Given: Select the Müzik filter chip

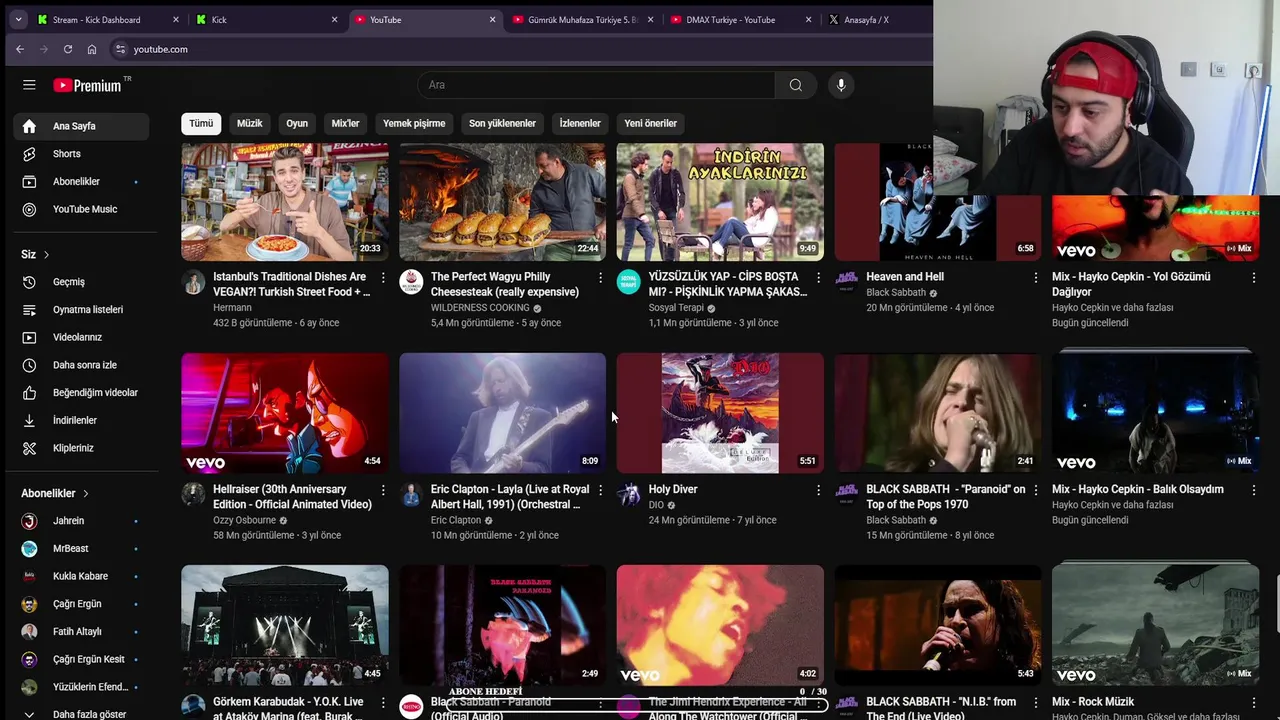Looking at the screenshot, I should [250, 123].
